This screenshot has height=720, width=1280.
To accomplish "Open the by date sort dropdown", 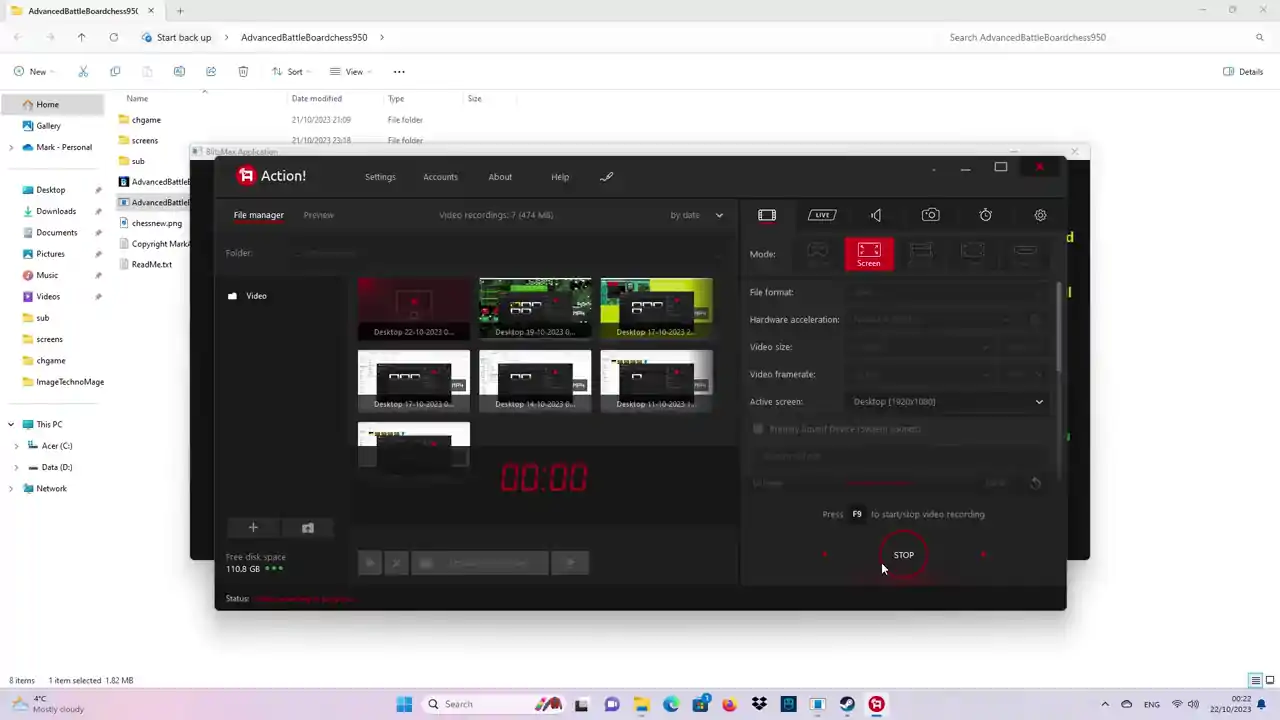I will coord(696,215).
